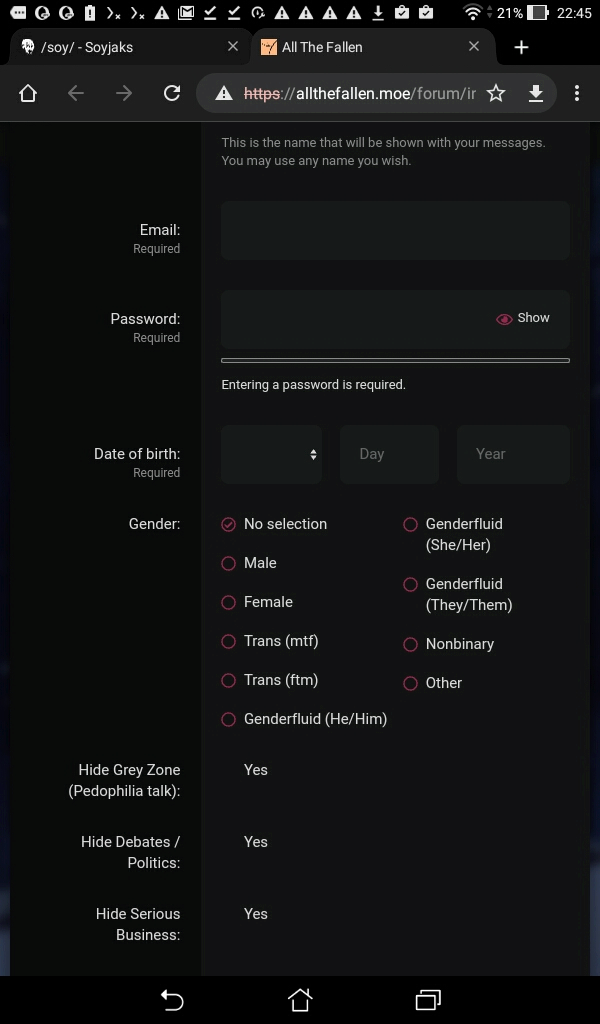Viewport: 600px width, 1024px height.
Task: Focus the Year of birth field
Action: [x=513, y=454]
